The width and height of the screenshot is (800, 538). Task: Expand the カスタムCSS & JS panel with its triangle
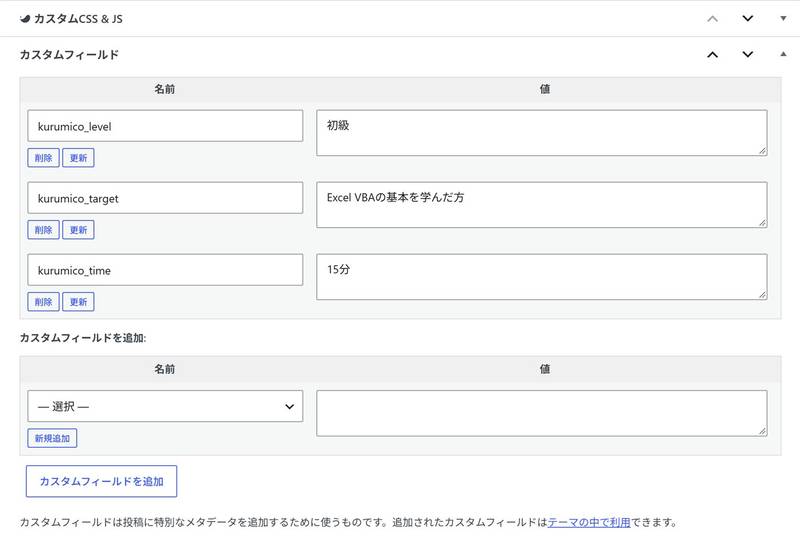[x=783, y=19]
